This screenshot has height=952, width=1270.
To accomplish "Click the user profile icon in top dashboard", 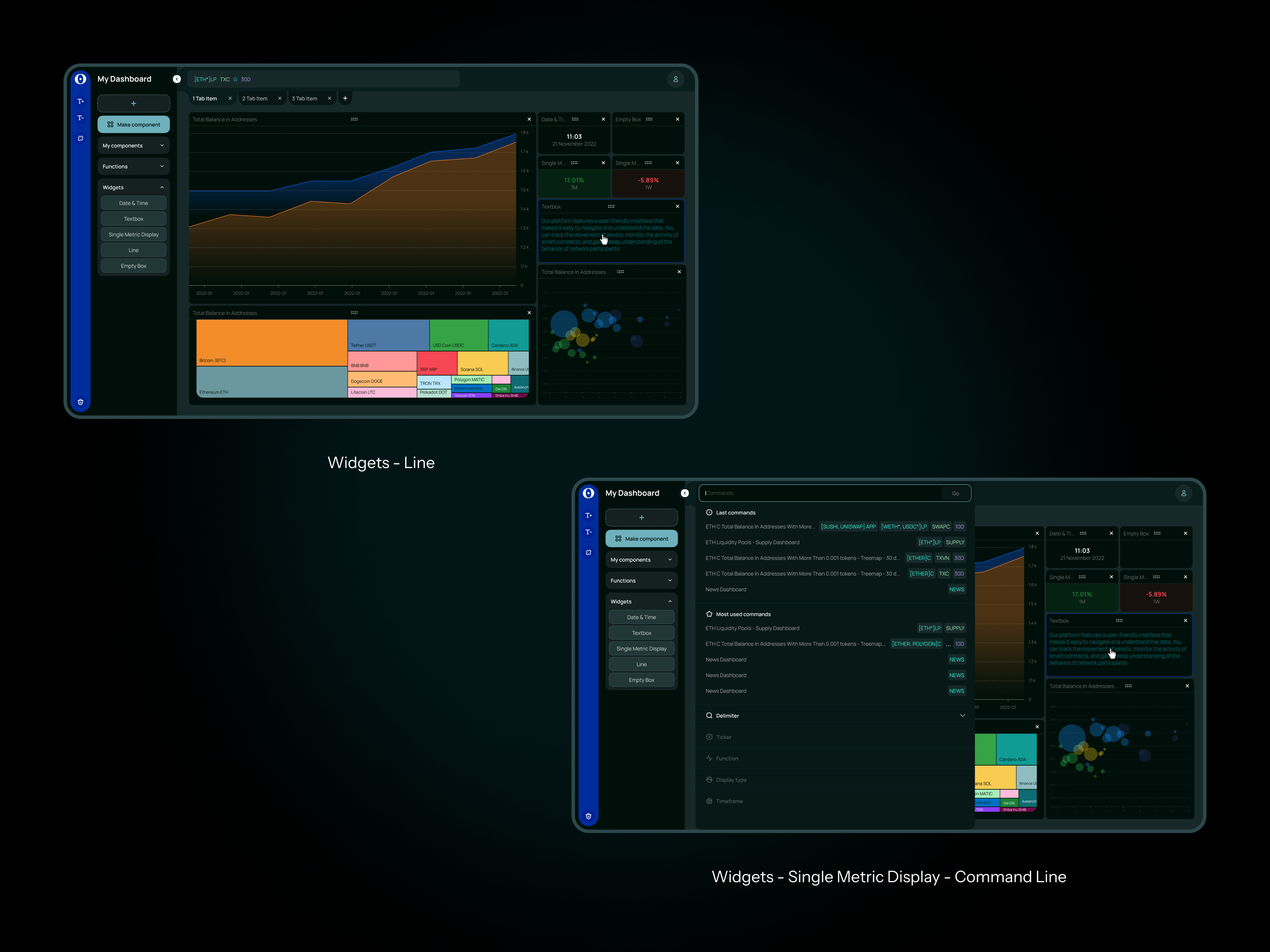I will (x=675, y=79).
